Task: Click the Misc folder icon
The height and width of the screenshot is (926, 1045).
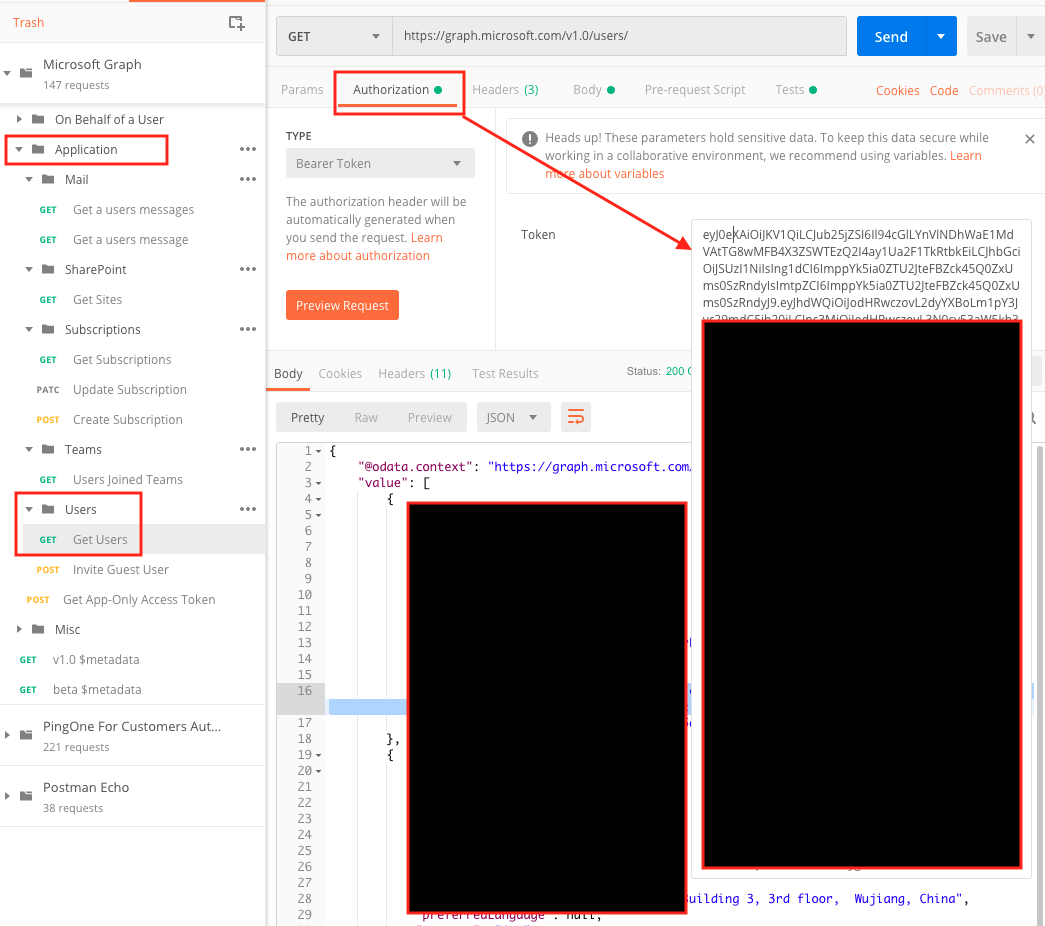Action: coord(38,629)
